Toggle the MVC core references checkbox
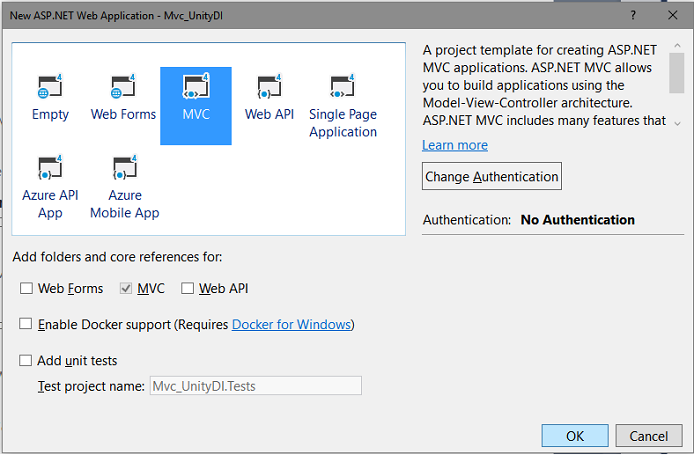 [x=126, y=288]
